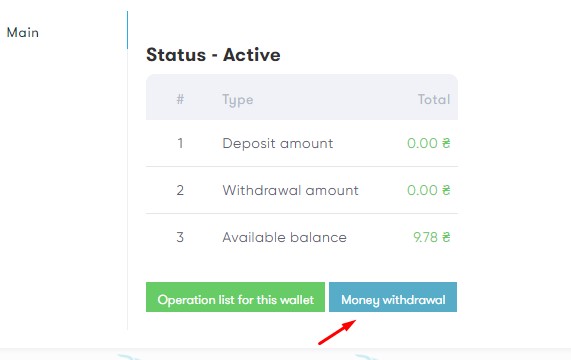Click the Deposit amount row label
The image size is (571, 360).
click(277, 143)
